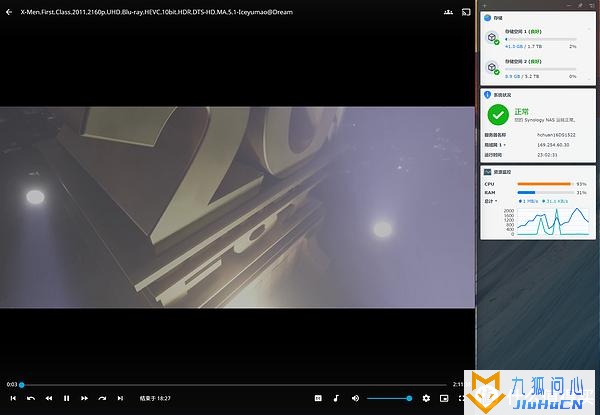Click the Volume 2 usage bar at 0%
The height and width of the screenshot is (415, 600).
[540, 69]
